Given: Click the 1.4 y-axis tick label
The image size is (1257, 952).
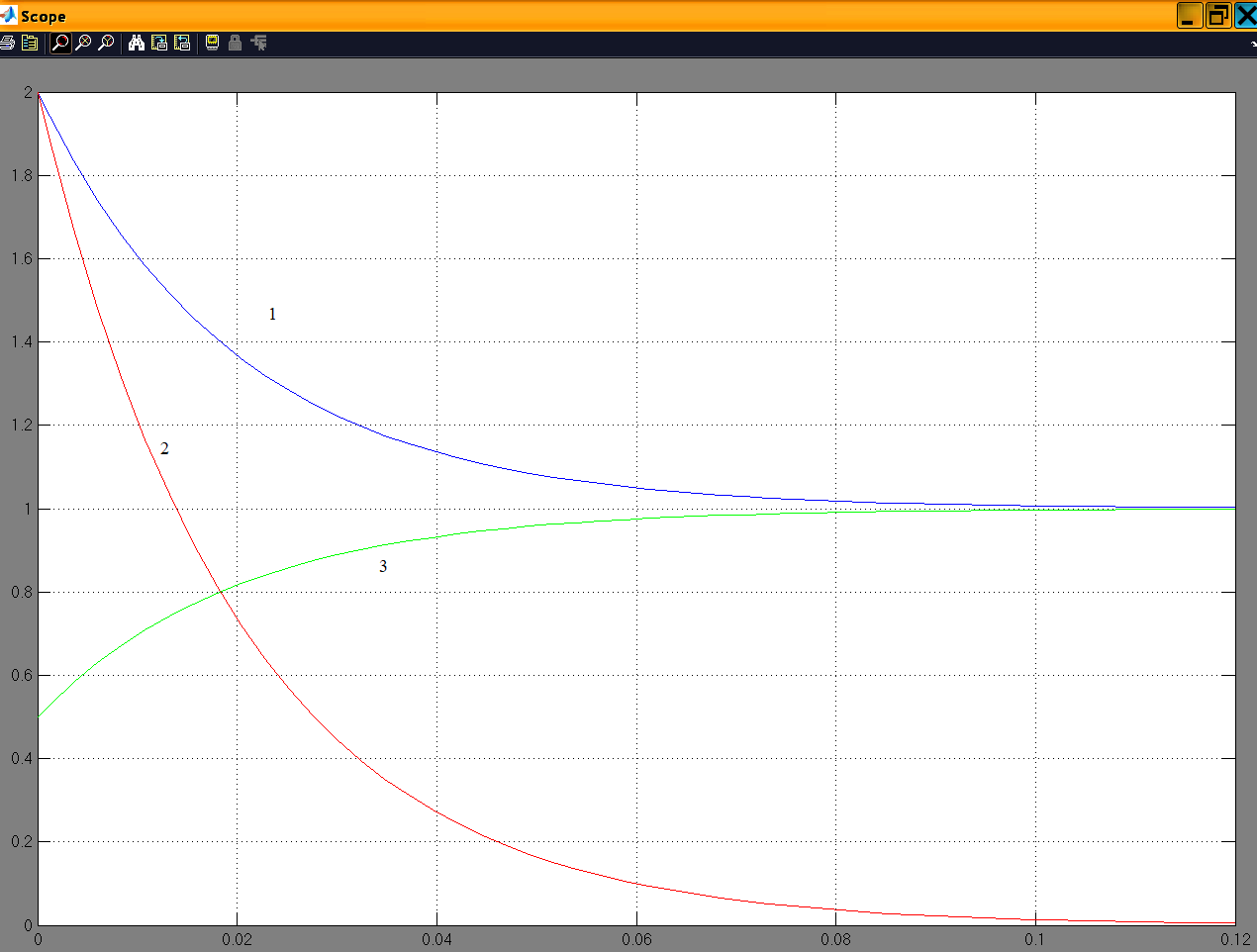Looking at the screenshot, I should click(22, 341).
